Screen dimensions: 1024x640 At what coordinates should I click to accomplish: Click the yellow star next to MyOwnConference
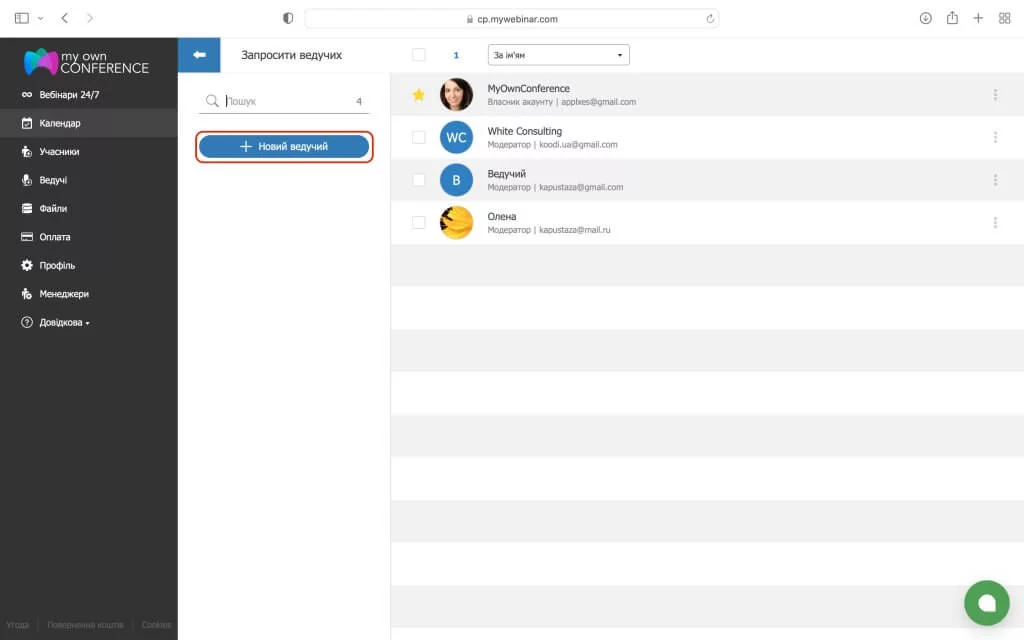(419, 95)
